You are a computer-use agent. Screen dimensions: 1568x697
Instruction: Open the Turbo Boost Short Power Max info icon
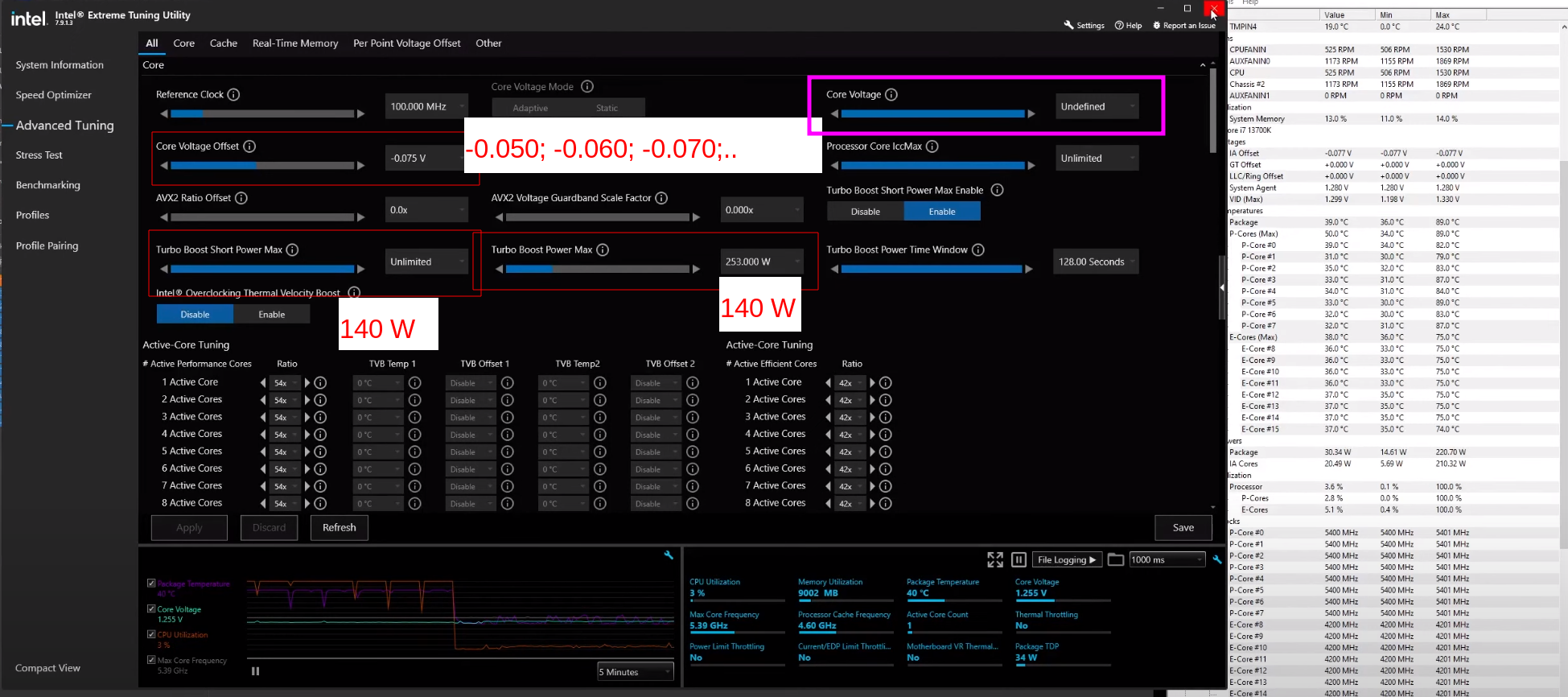click(x=293, y=250)
